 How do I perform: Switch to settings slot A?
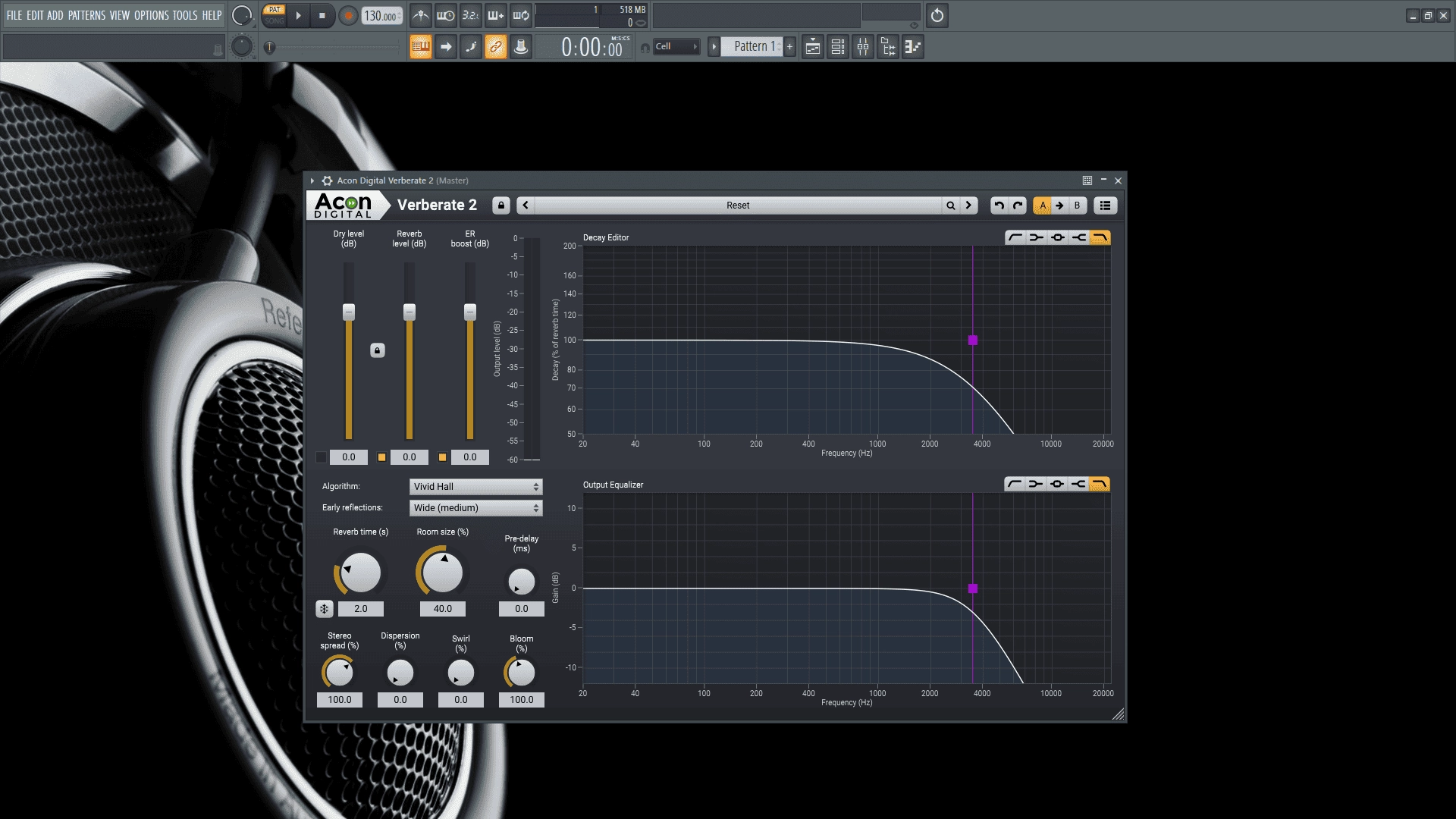point(1043,206)
